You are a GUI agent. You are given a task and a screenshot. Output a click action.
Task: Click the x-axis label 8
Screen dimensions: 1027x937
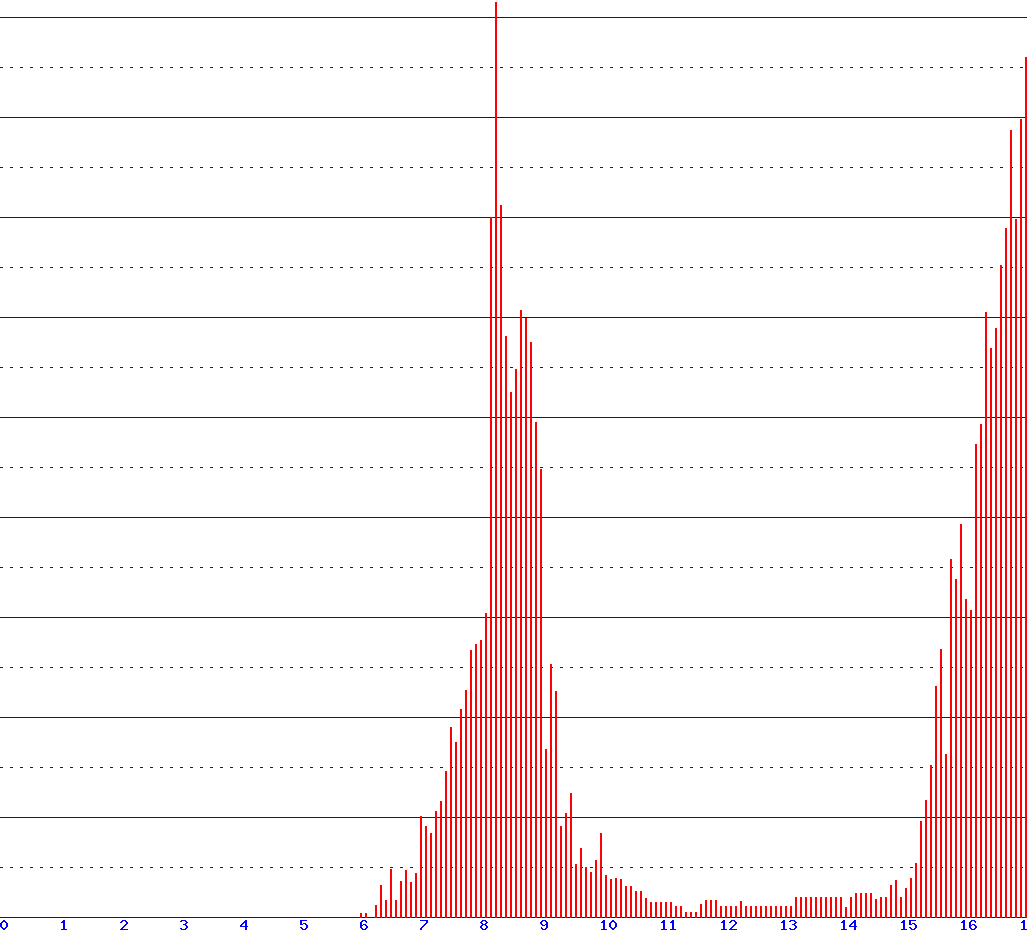[484, 925]
